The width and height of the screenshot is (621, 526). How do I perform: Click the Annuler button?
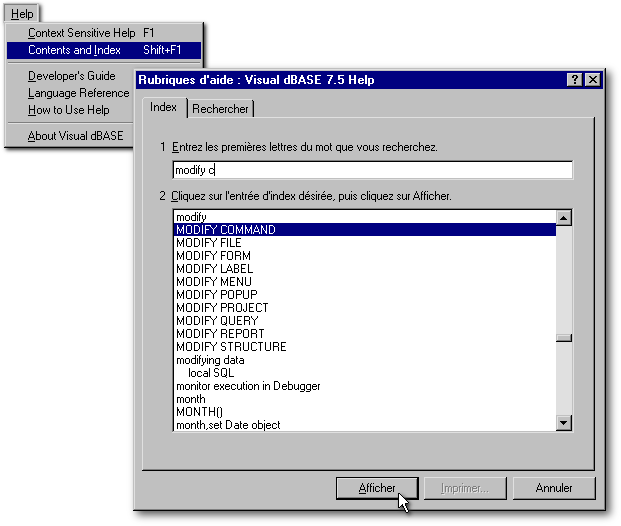[x=554, y=488]
